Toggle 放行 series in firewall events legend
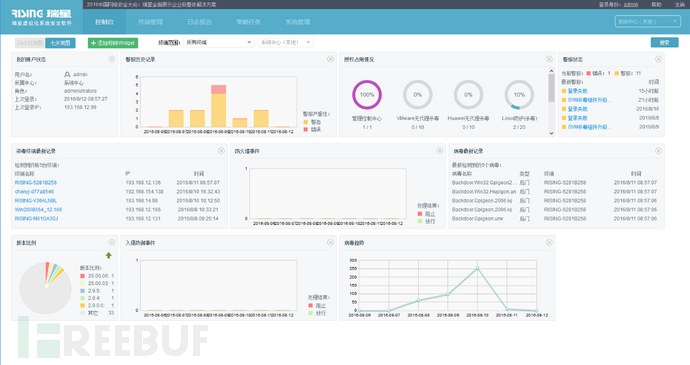 (426, 221)
